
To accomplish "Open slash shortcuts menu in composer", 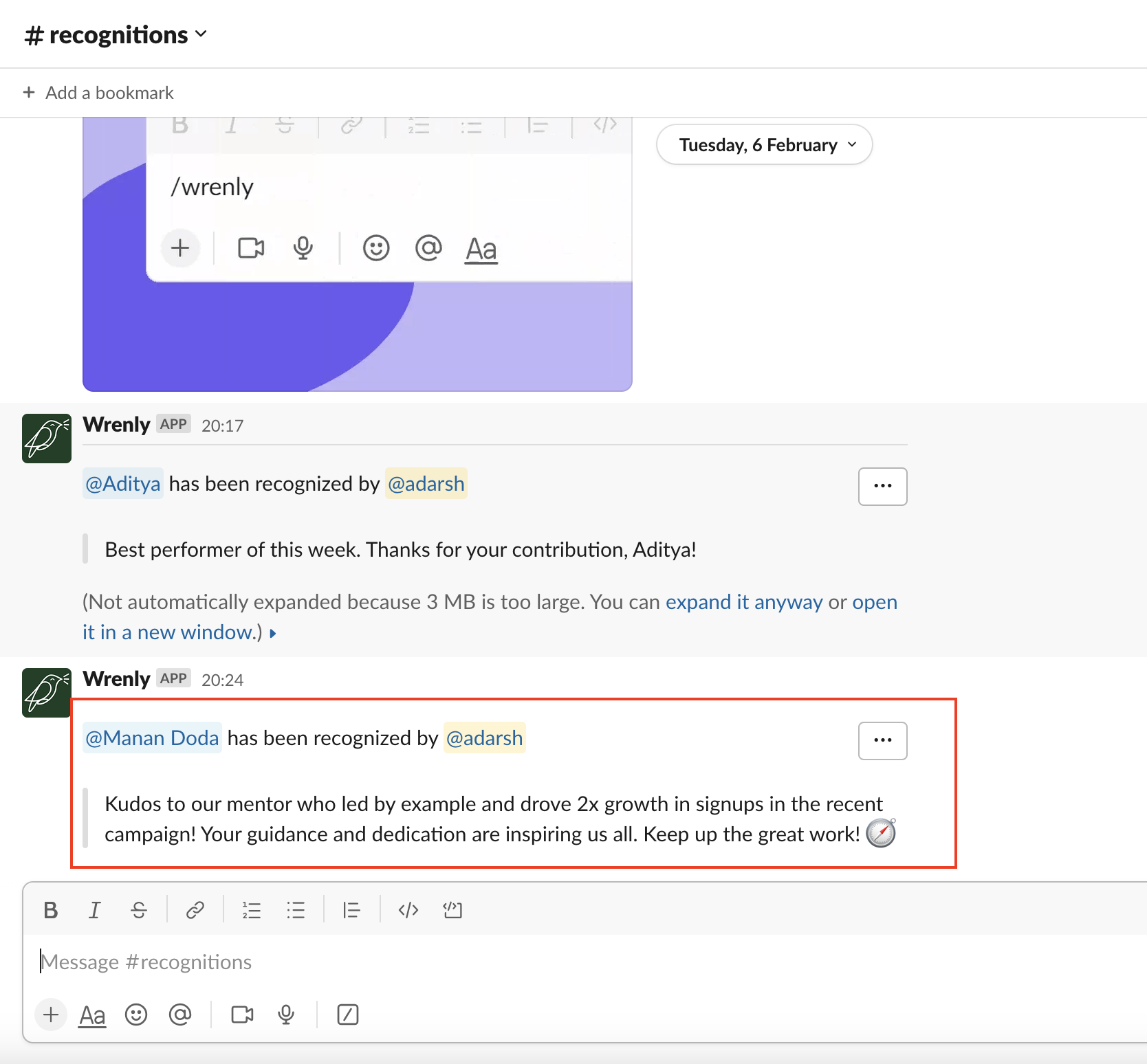I will (x=348, y=1015).
